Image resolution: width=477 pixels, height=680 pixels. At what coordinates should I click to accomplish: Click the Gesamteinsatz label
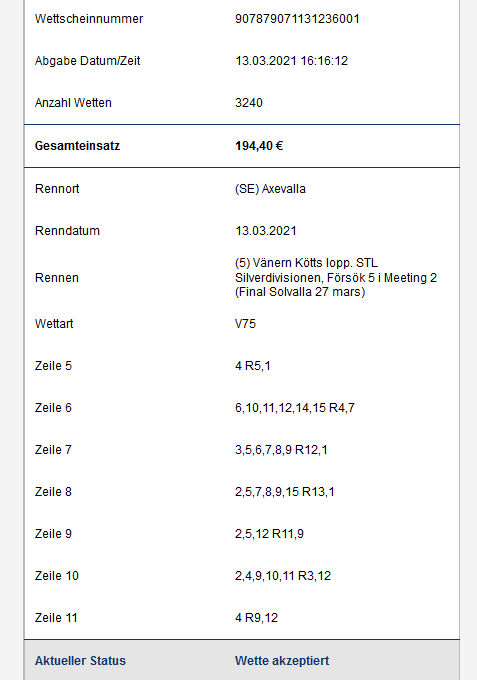[77, 146]
